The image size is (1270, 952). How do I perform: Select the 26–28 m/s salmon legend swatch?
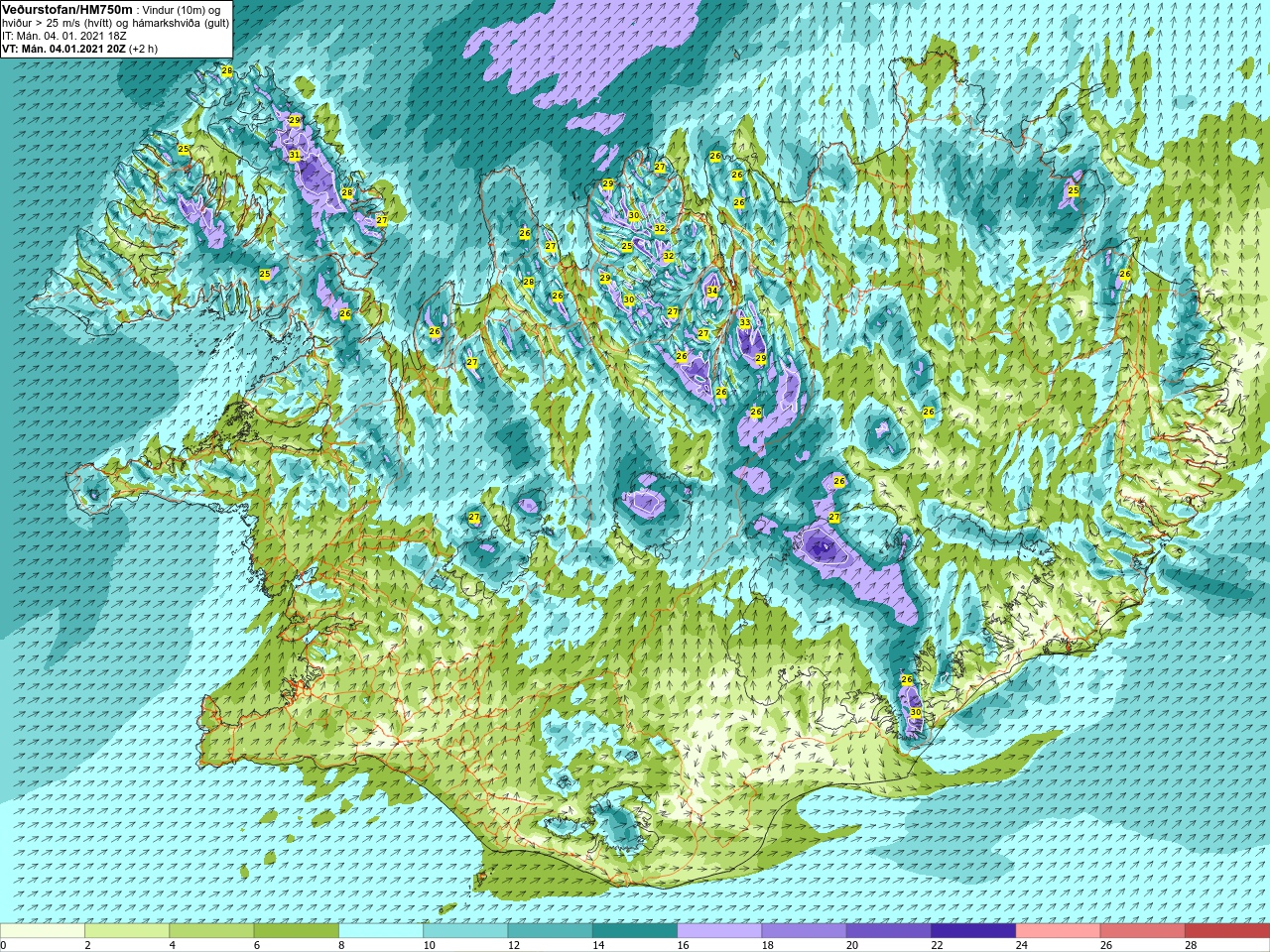(x=1143, y=931)
